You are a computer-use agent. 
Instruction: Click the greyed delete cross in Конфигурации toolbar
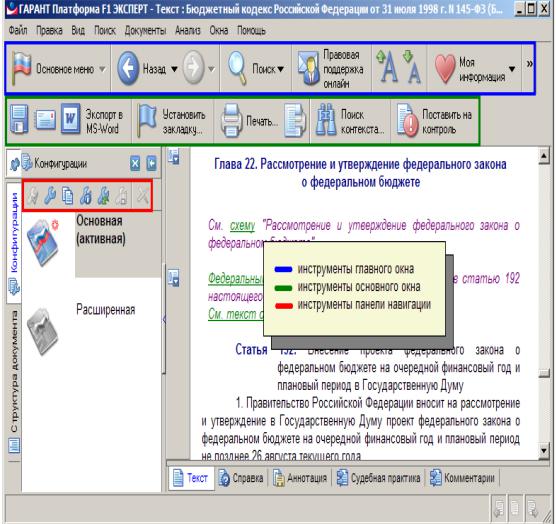143,195
